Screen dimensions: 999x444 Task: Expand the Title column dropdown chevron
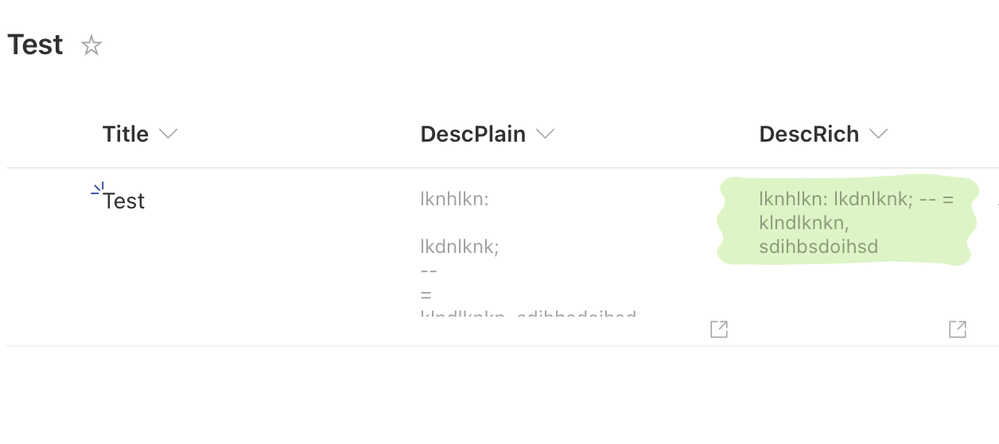pos(168,134)
